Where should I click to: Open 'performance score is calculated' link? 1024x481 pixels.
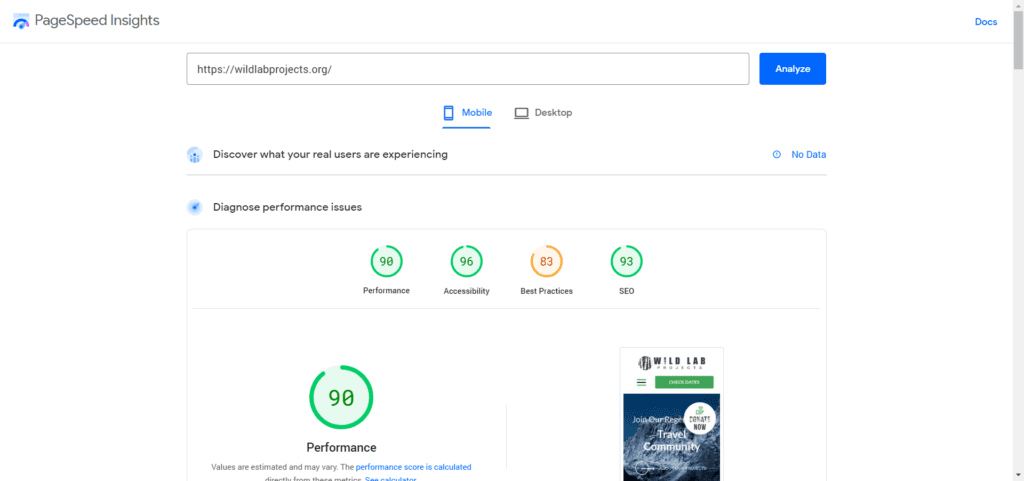pyautogui.click(x=413, y=467)
